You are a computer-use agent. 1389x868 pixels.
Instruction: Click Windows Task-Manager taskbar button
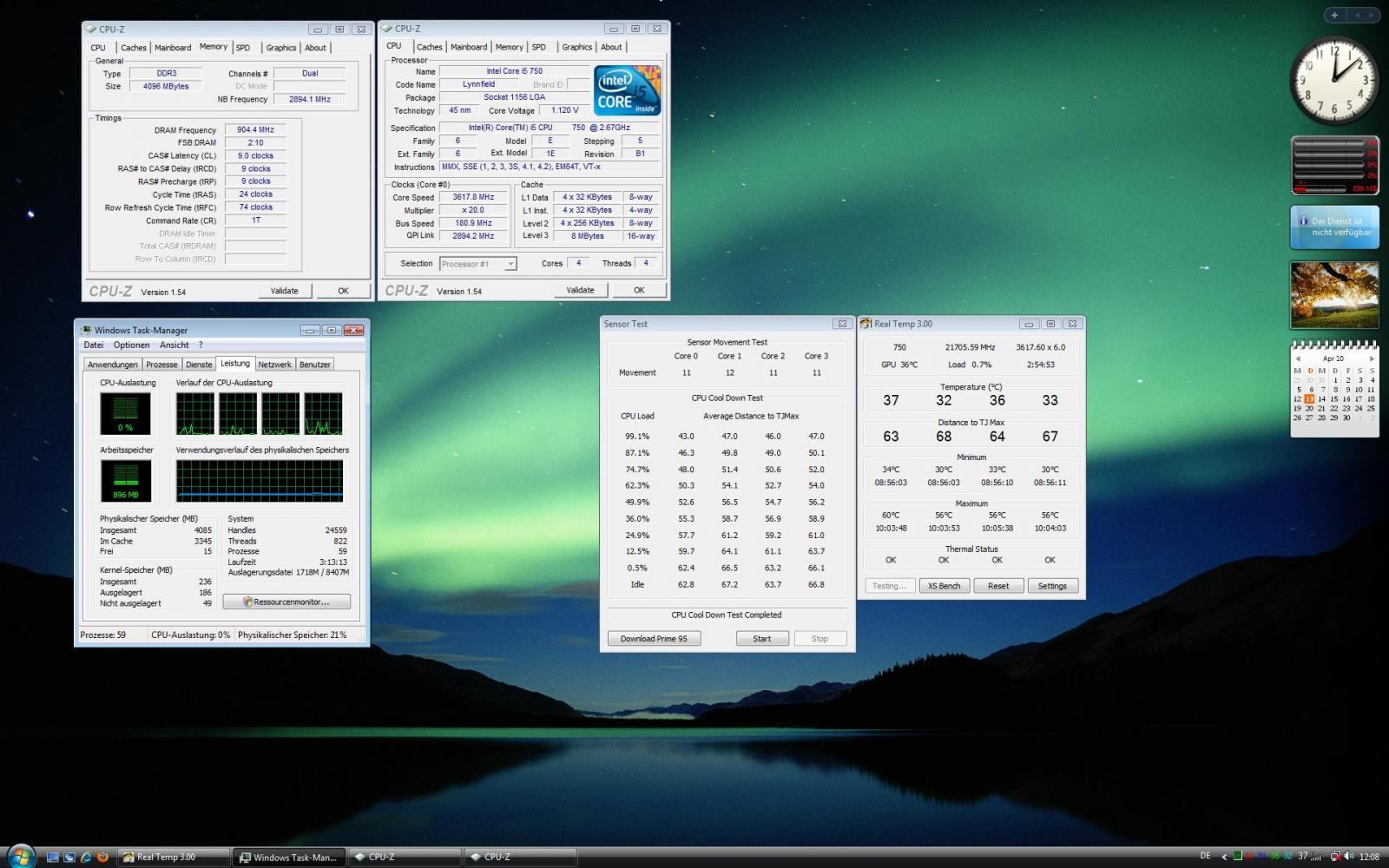click(x=289, y=857)
